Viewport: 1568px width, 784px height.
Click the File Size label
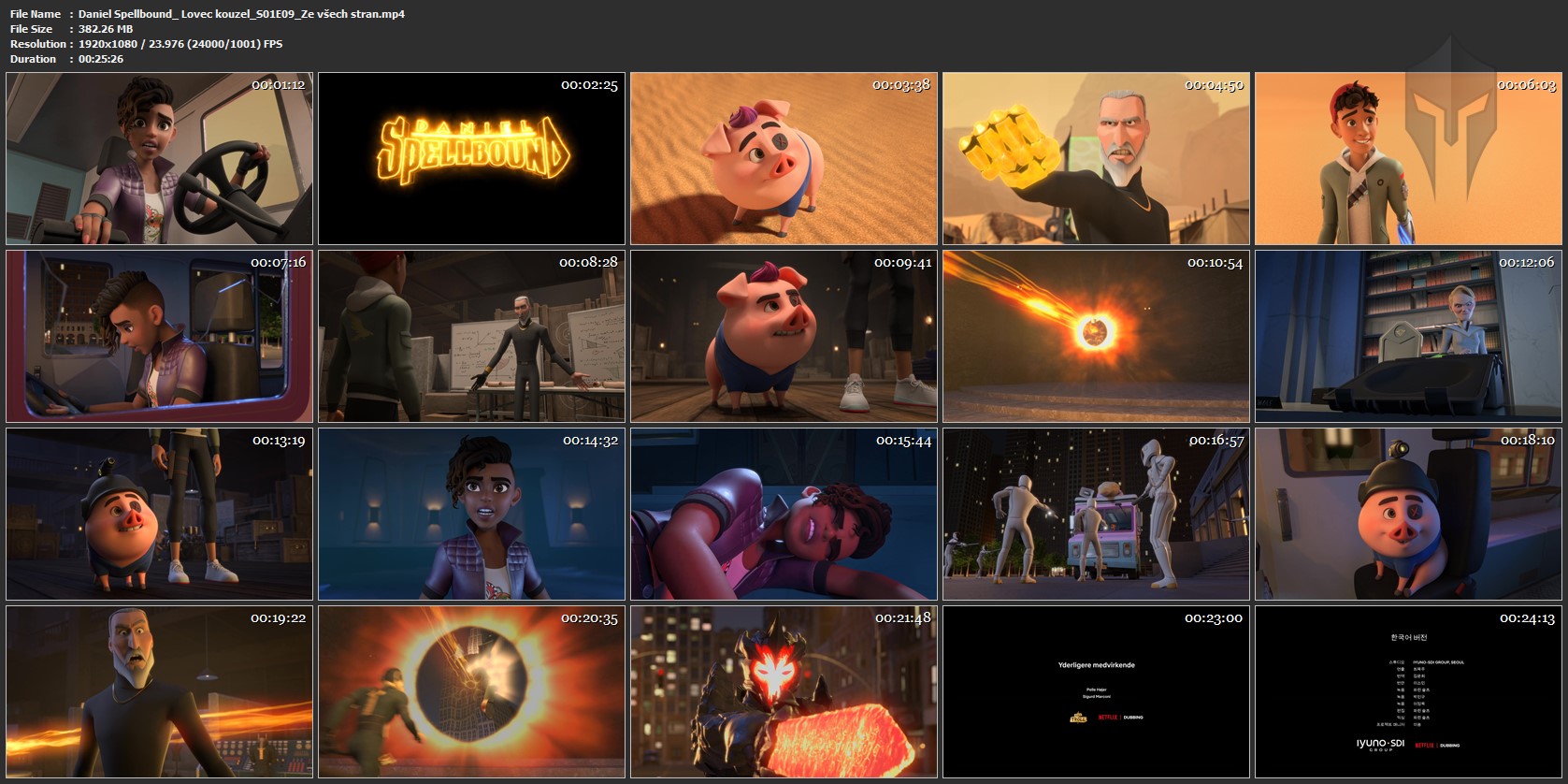[x=33, y=29]
